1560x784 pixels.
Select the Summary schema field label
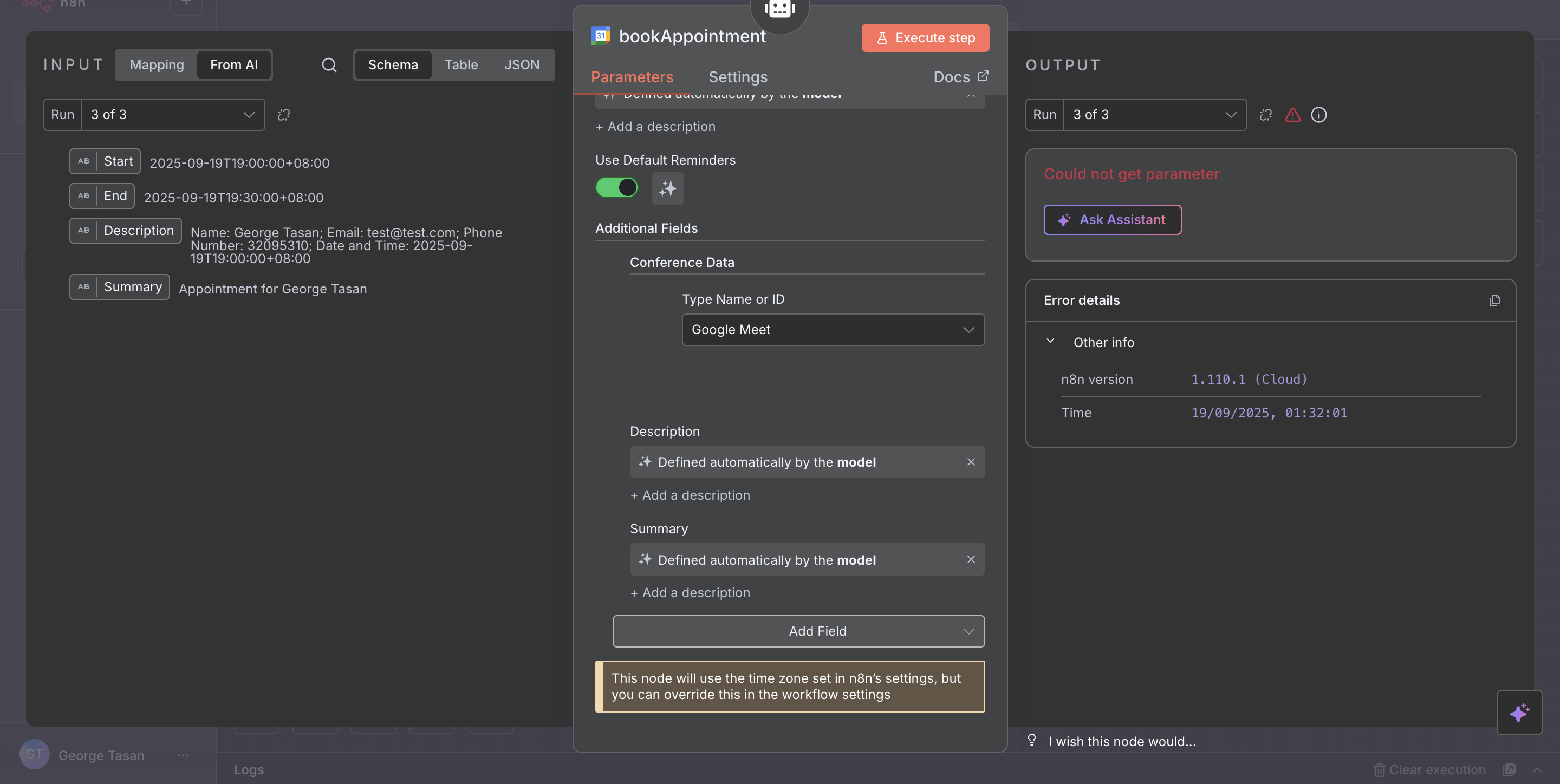133,287
